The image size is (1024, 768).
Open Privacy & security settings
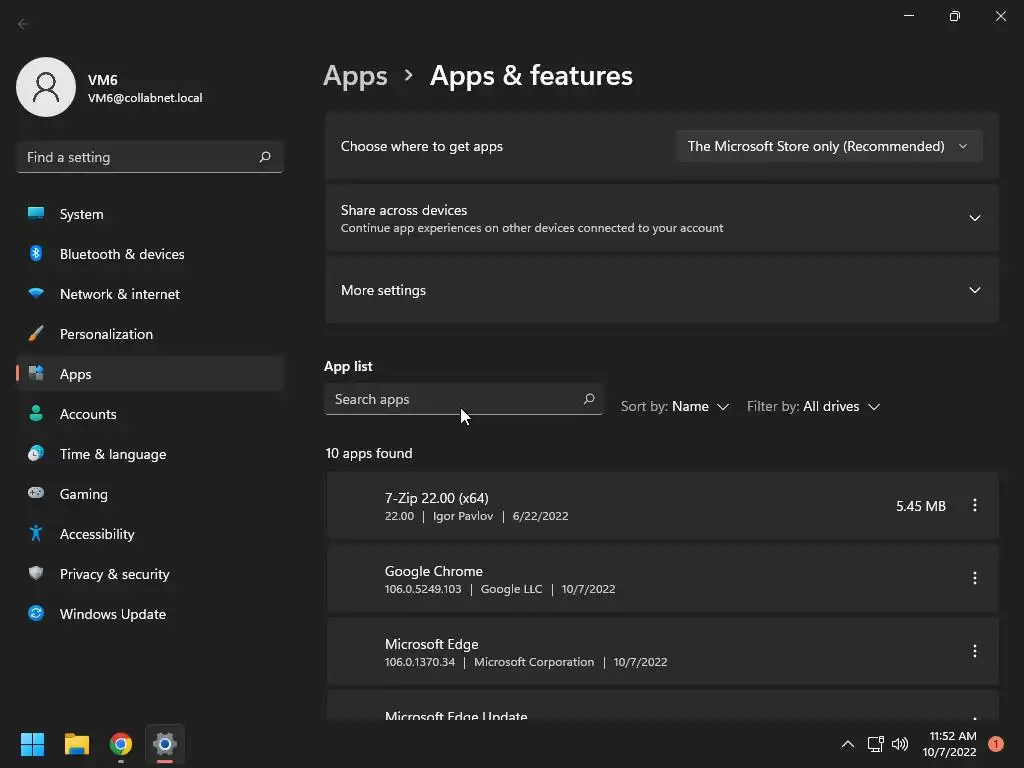pos(114,574)
